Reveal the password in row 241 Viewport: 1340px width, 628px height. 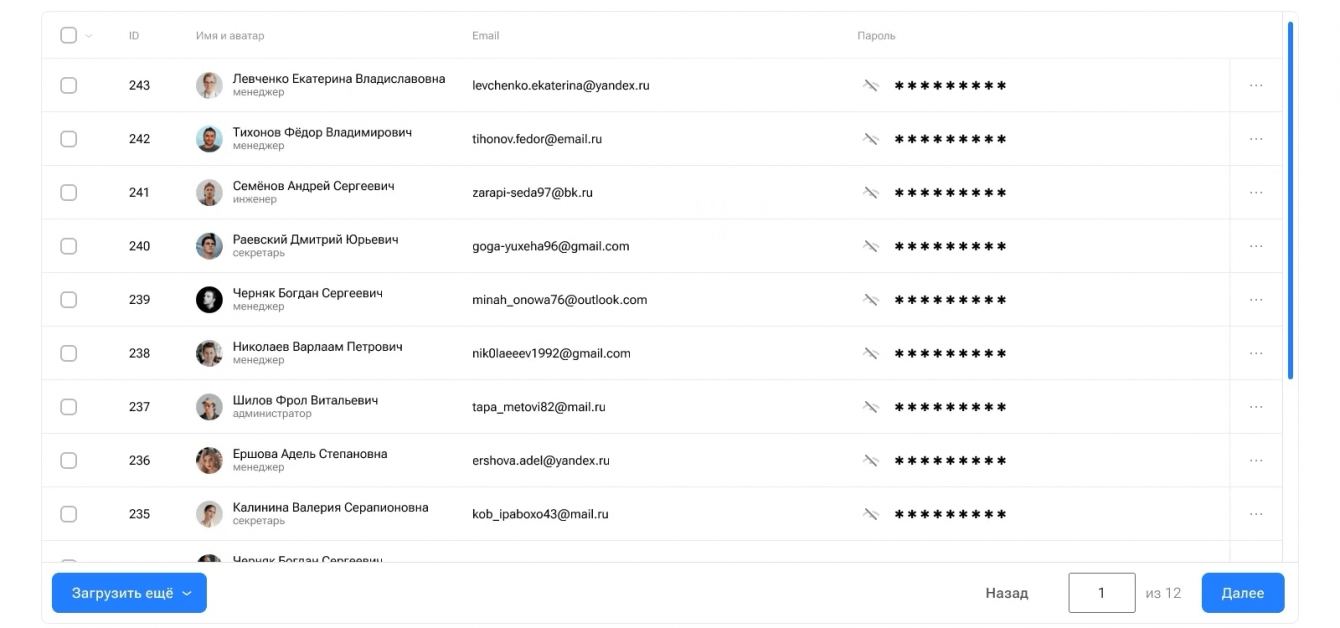tap(870, 193)
